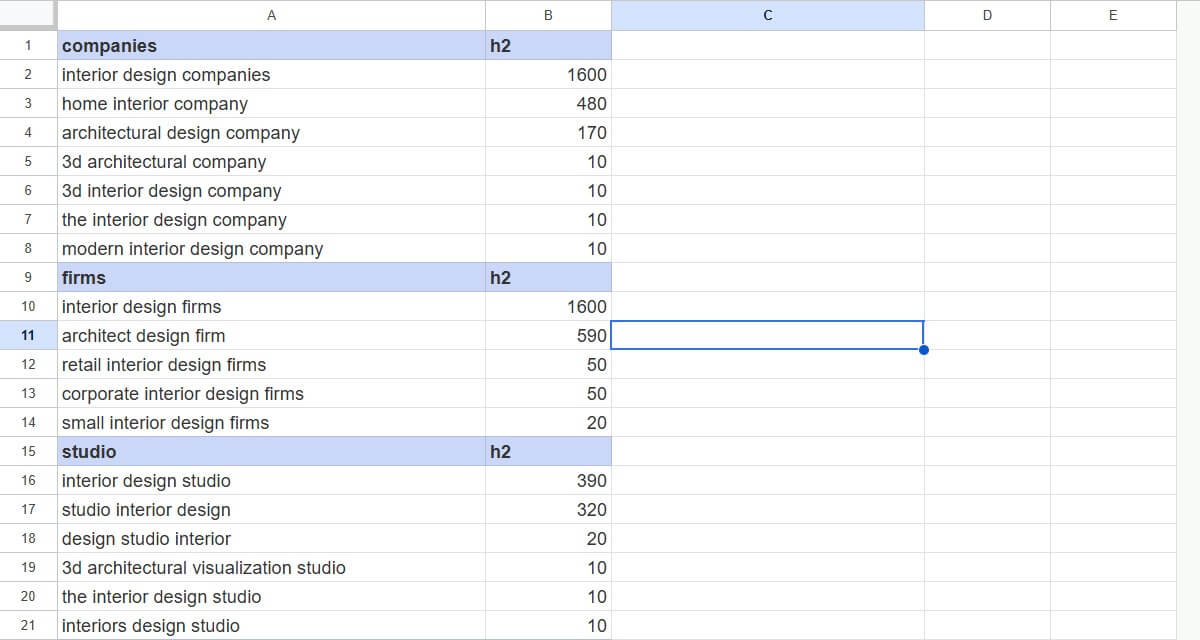Click the 'companies' heading cell
Viewport: 1200px width, 640px height.
pos(271,45)
